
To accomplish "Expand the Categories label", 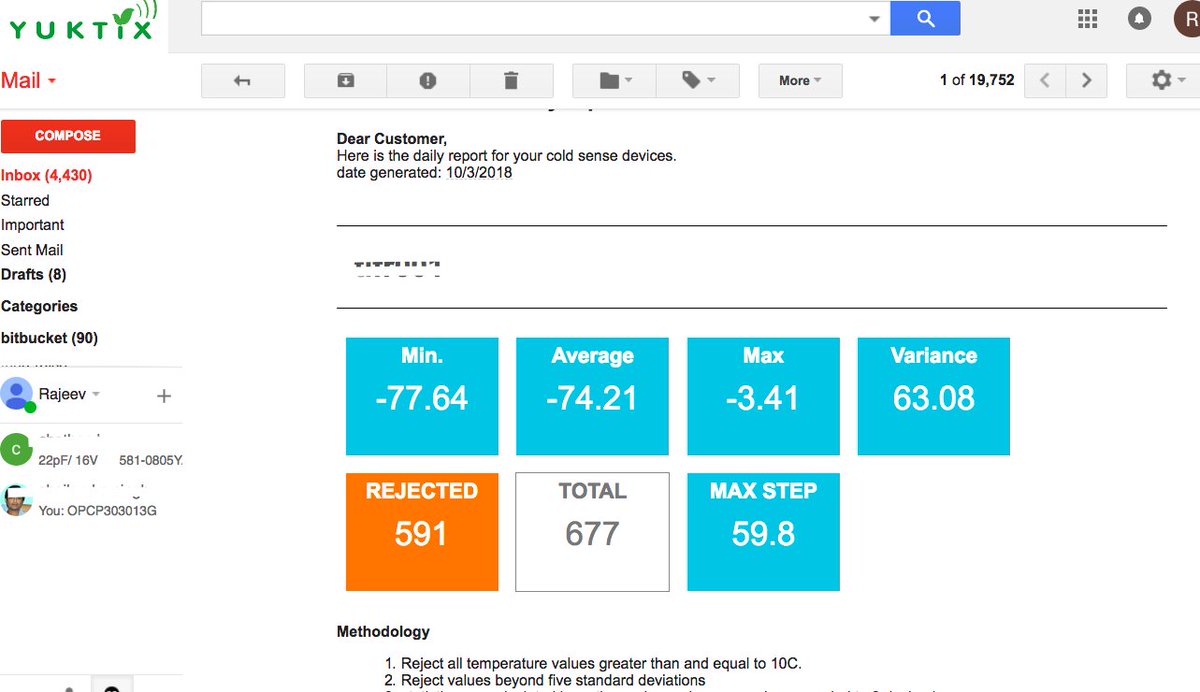I will pyautogui.click(x=39, y=306).
